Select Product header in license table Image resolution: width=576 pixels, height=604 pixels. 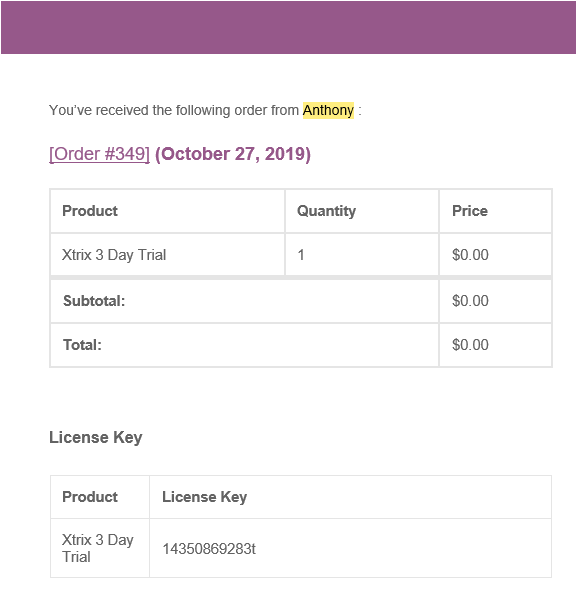pyautogui.click(x=90, y=497)
